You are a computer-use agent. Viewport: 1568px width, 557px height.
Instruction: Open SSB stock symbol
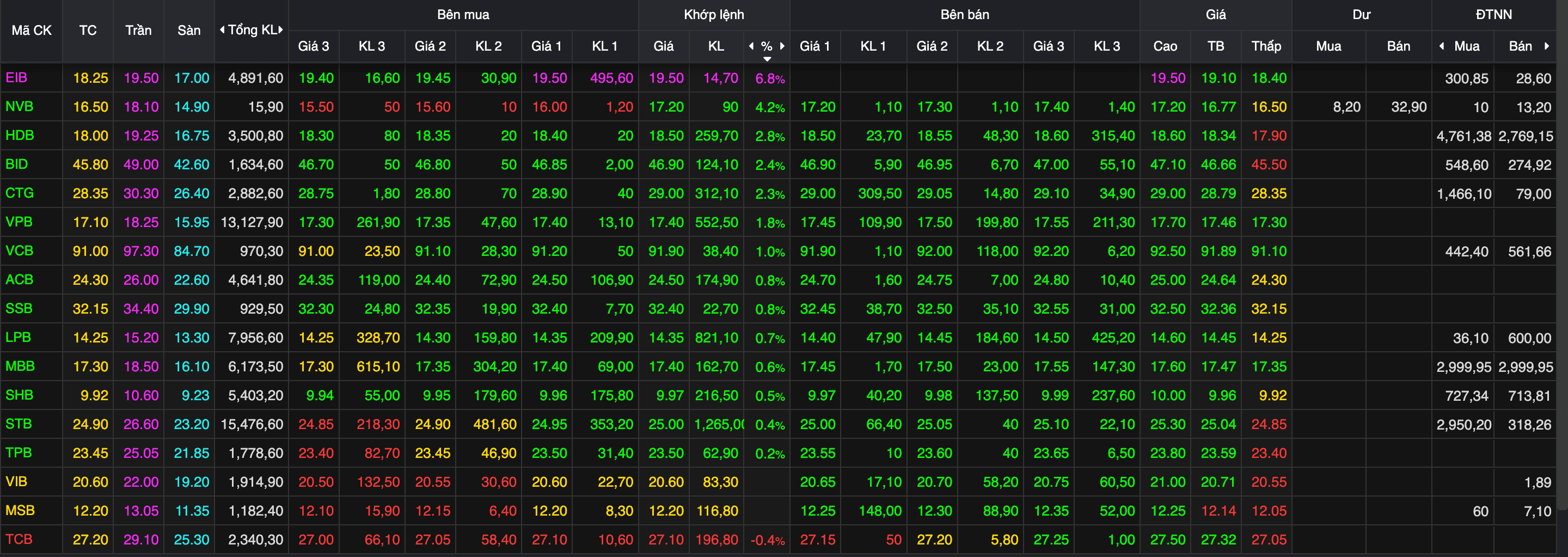point(19,308)
